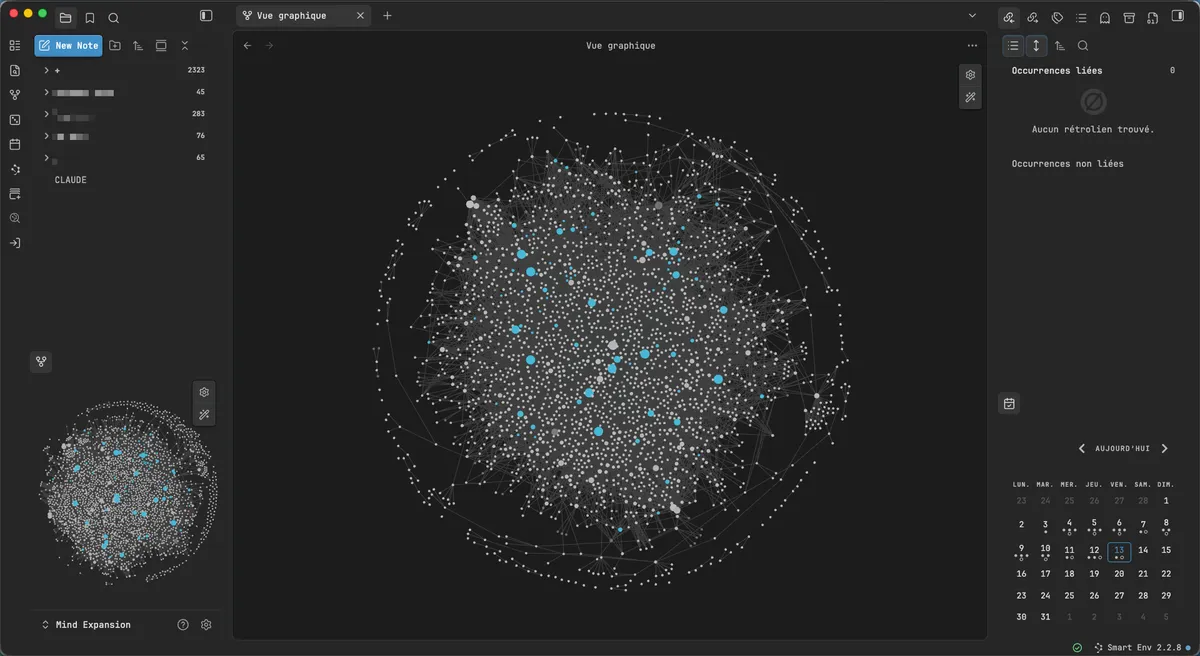Open the bookmarks sidebar tab

click(90, 17)
